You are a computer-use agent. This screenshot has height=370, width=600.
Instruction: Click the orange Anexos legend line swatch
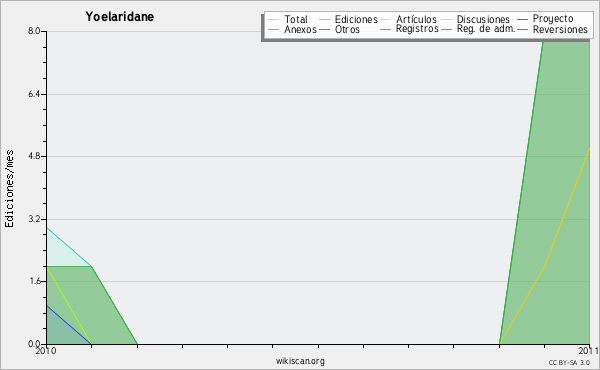[274, 29]
